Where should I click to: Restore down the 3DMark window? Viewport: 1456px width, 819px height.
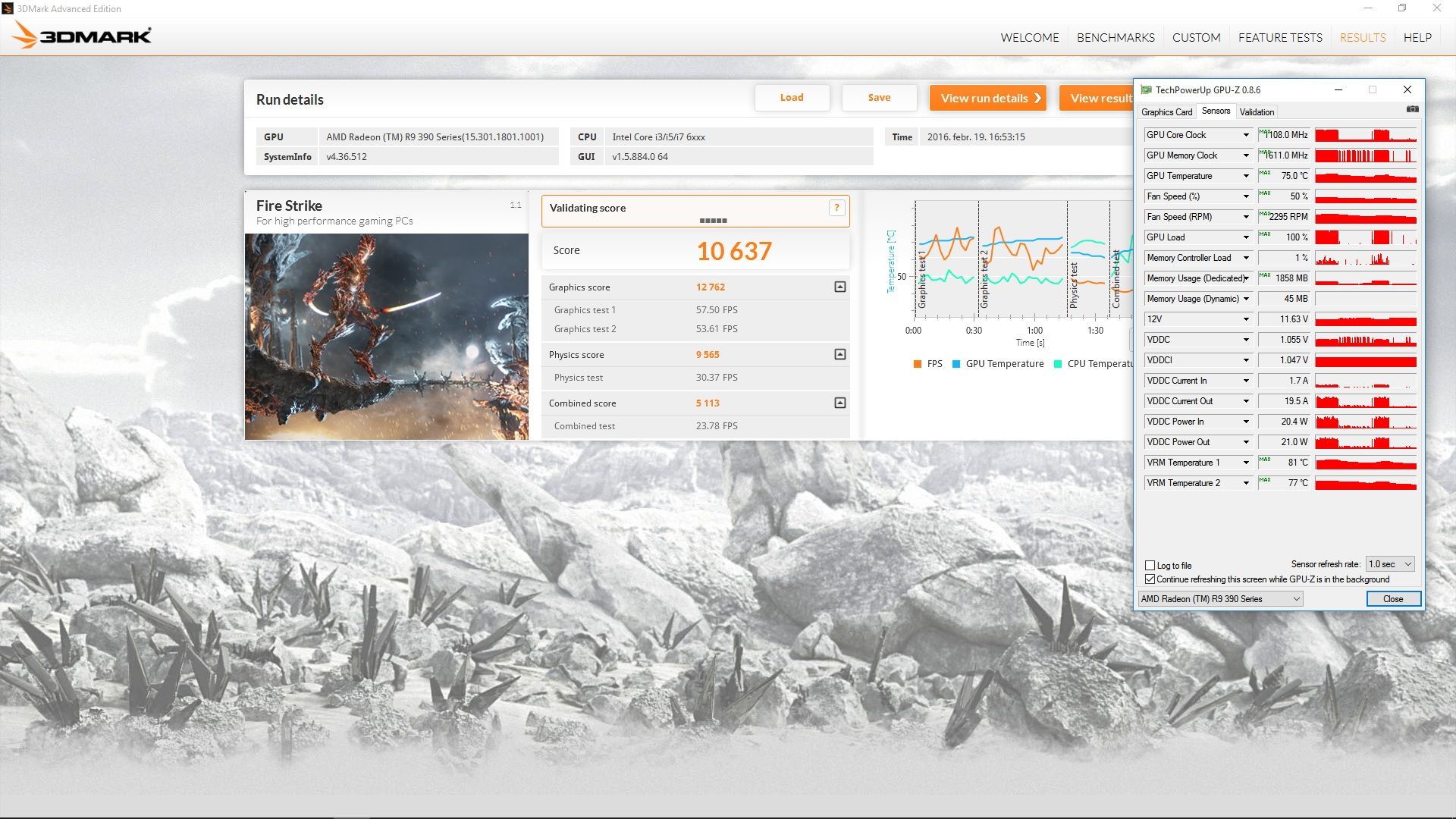[1402, 8]
